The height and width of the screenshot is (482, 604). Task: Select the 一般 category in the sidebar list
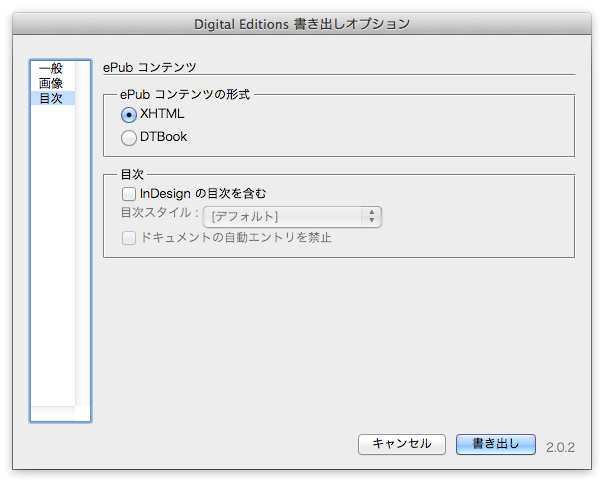click(x=53, y=69)
